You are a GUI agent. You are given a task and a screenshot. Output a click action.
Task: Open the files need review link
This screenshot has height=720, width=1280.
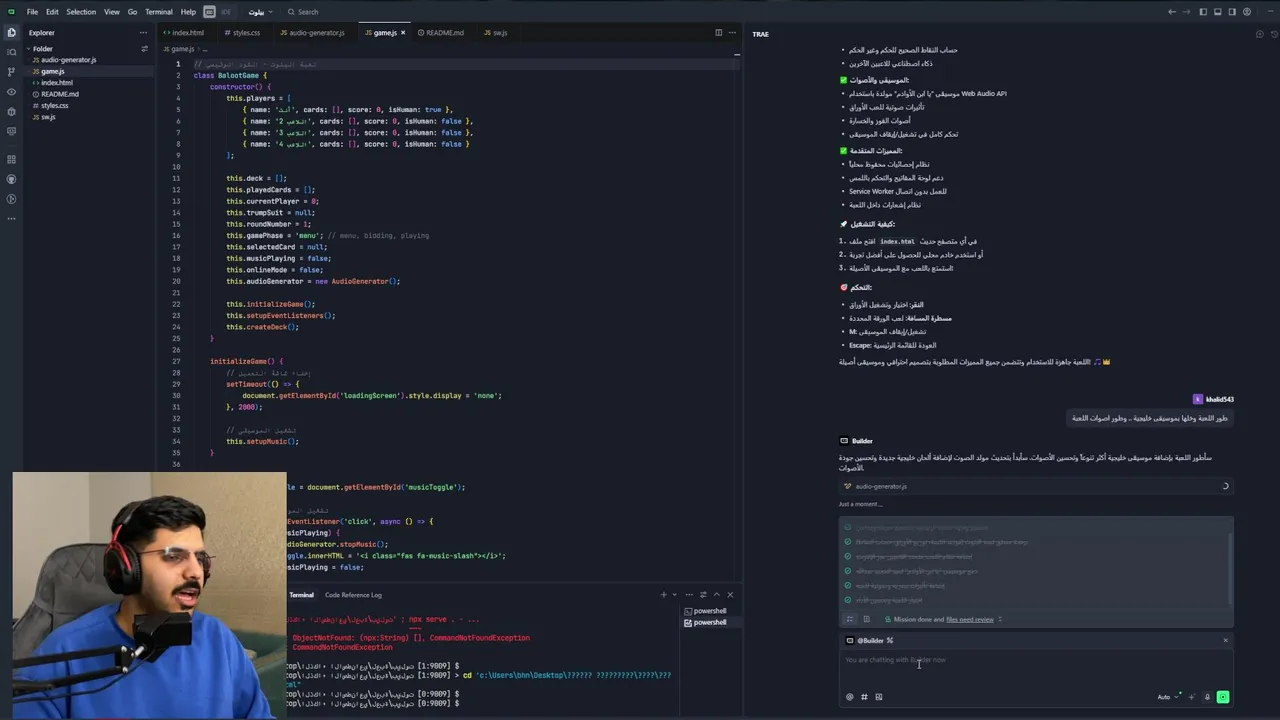(970, 619)
